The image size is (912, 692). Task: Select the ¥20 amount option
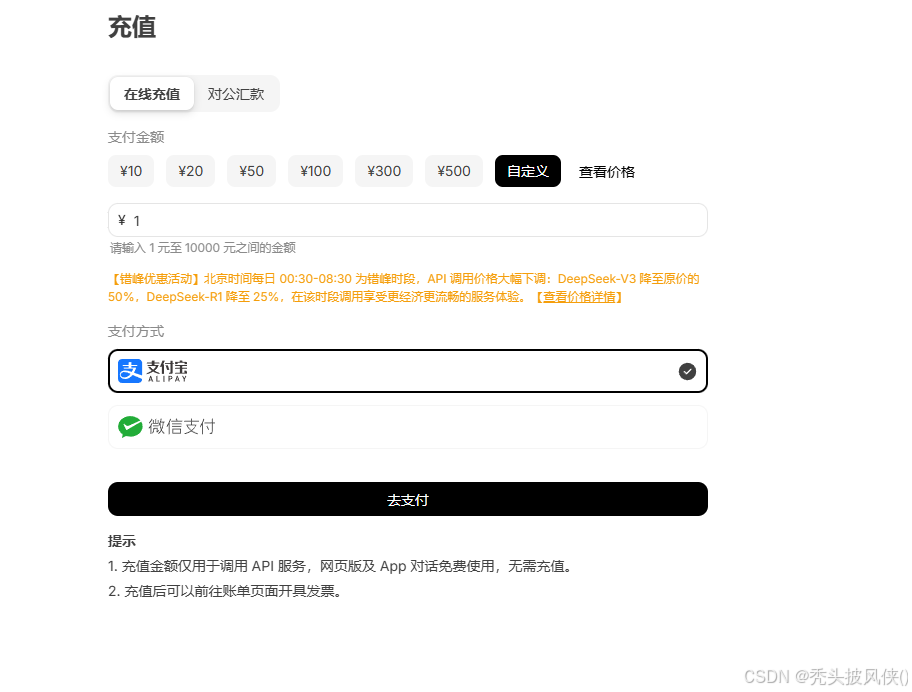point(190,171)
